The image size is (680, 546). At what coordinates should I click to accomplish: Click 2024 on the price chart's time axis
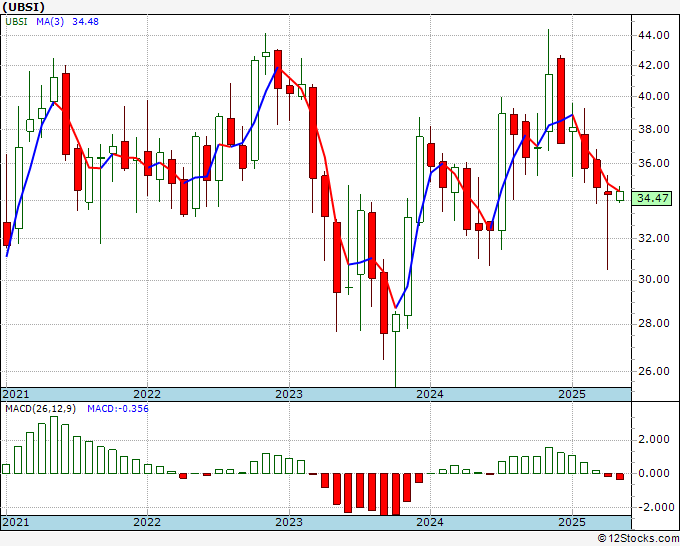[x=430, y=394]
